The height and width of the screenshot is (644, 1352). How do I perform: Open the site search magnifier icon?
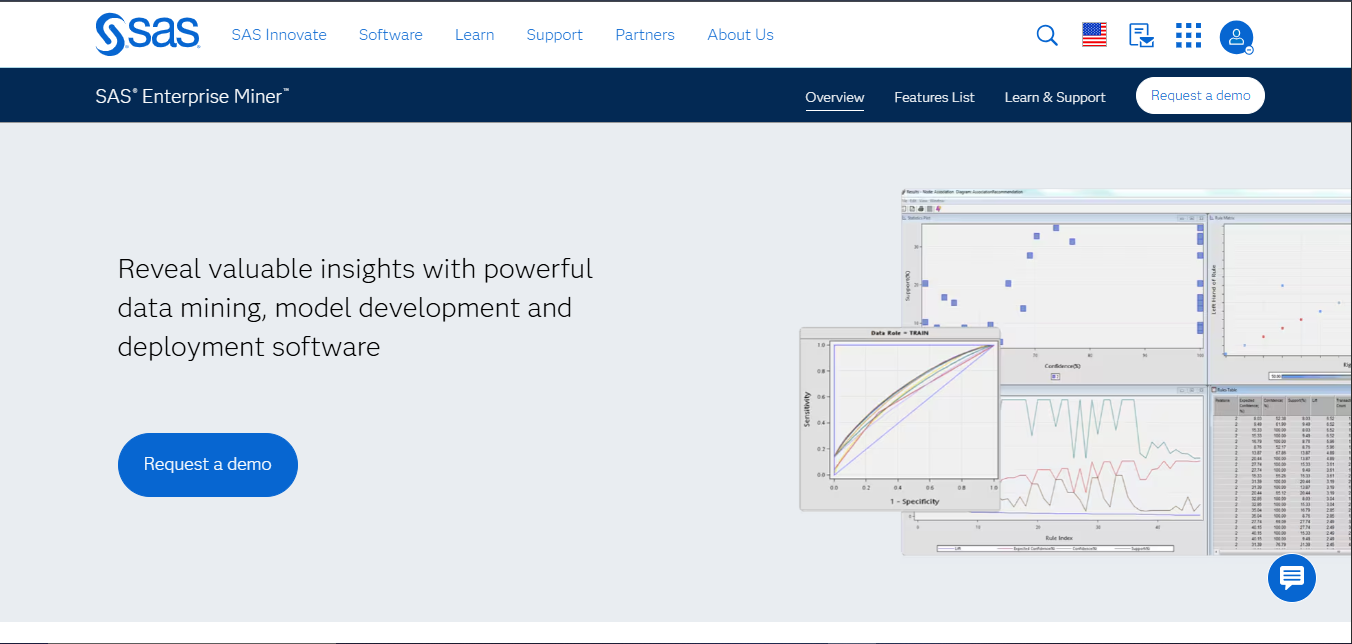click(1047, 35)
